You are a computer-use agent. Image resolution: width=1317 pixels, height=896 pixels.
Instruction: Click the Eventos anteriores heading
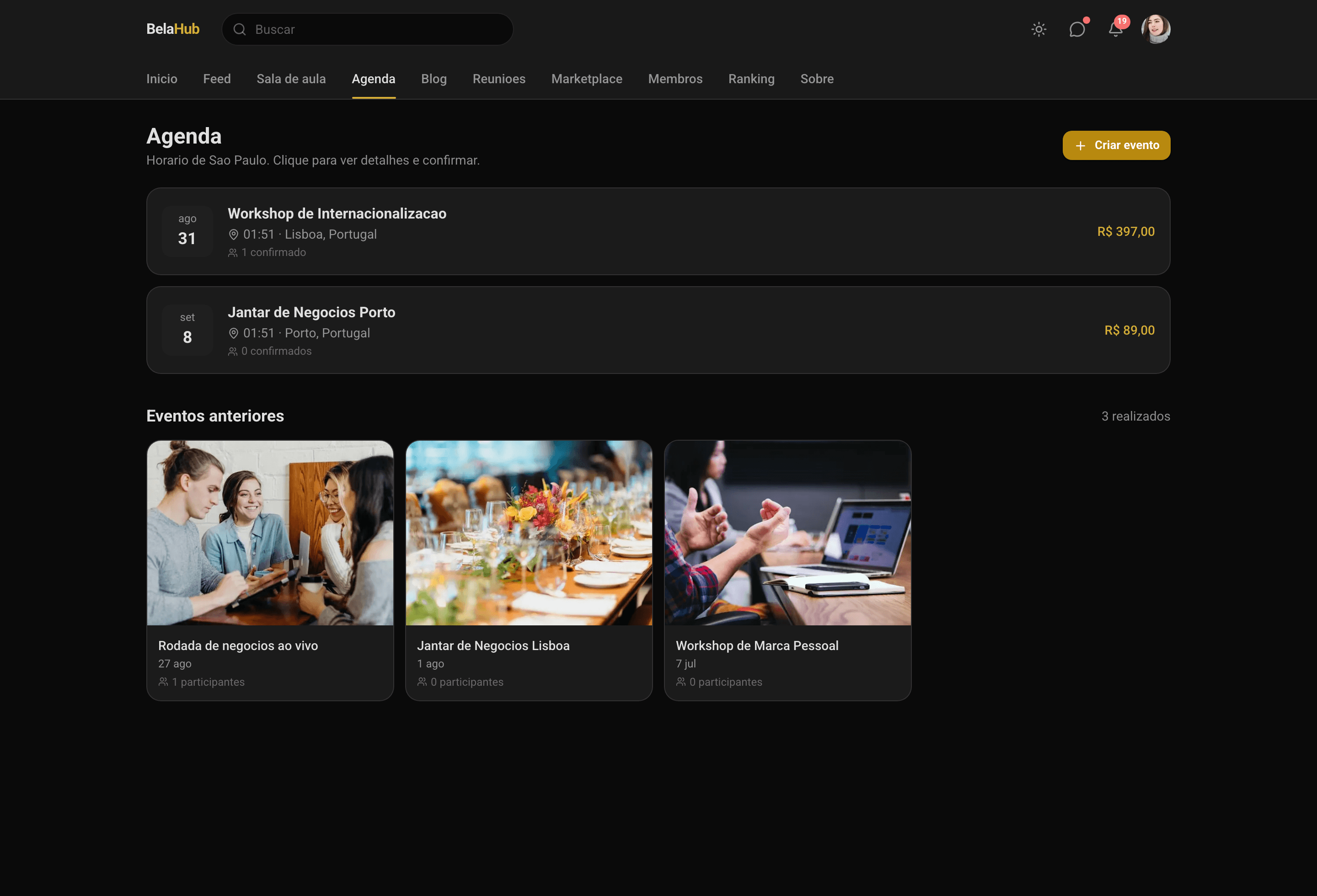point(215,416)
